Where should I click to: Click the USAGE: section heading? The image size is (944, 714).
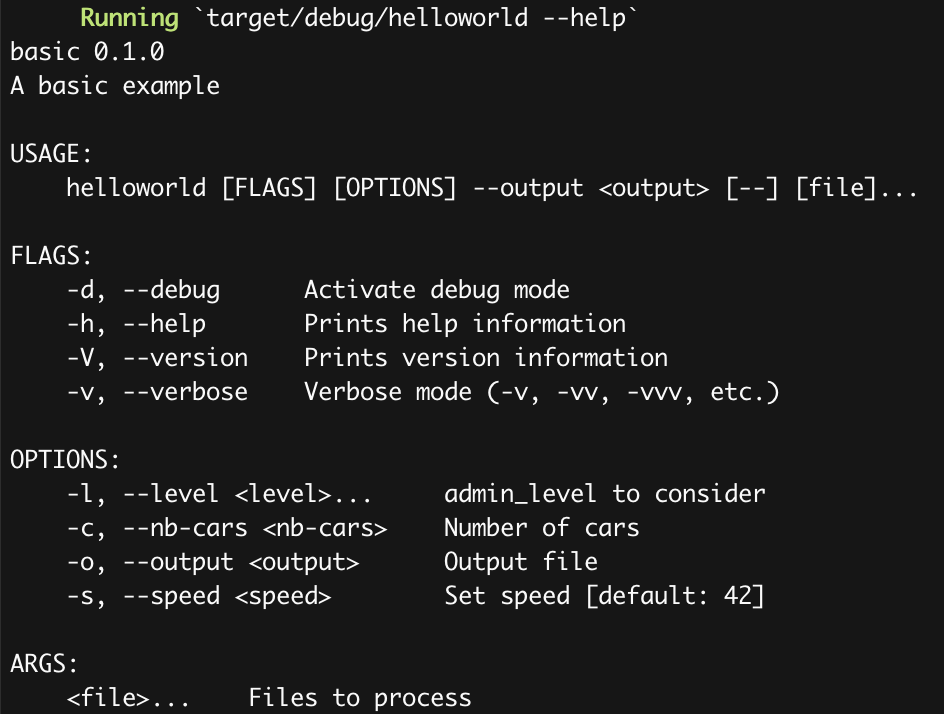click(51, 154)
